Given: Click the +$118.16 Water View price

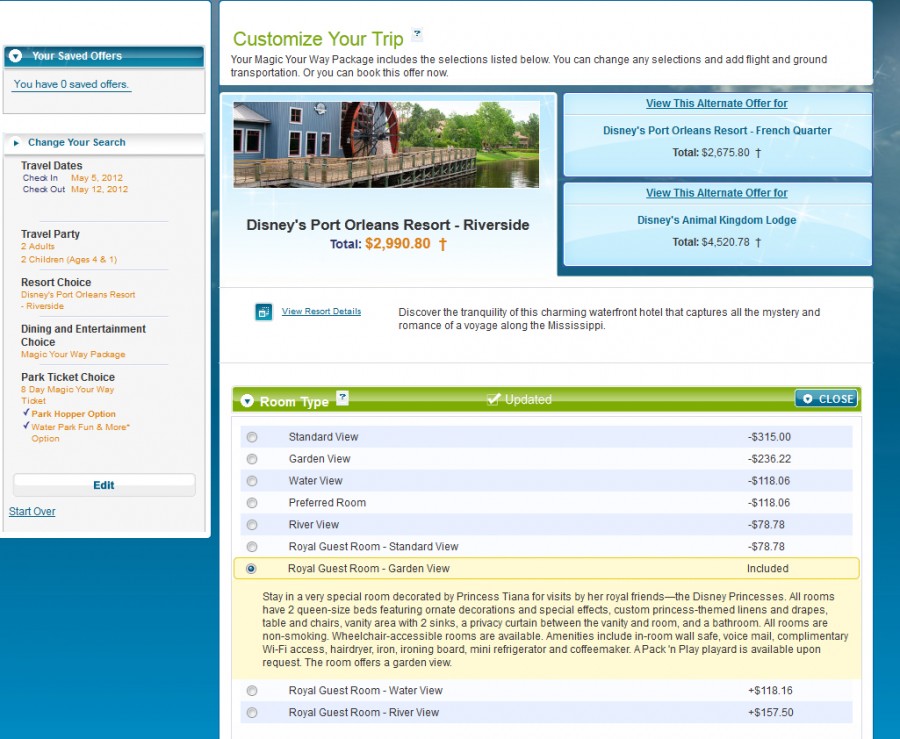Looking at the screenshot, I should click(x=770, y=691).
